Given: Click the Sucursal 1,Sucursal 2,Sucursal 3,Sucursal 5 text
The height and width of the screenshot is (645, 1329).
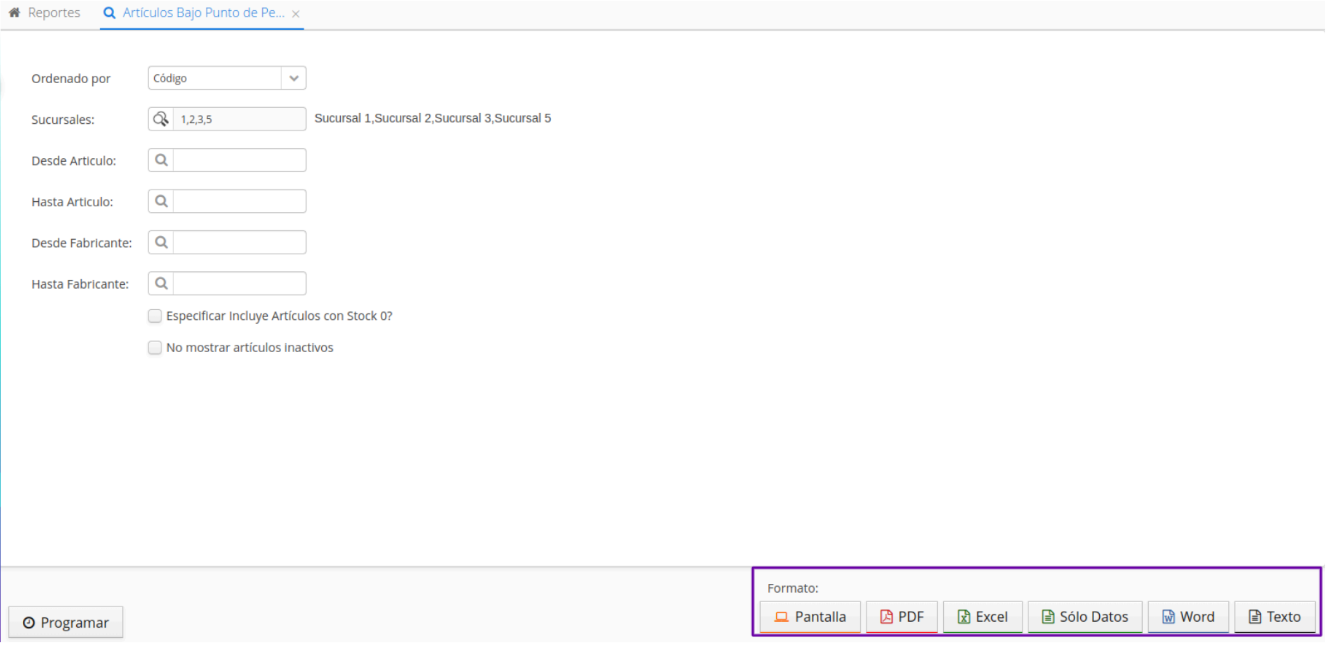Looking at the screenshot, I should tap(433, 118).
